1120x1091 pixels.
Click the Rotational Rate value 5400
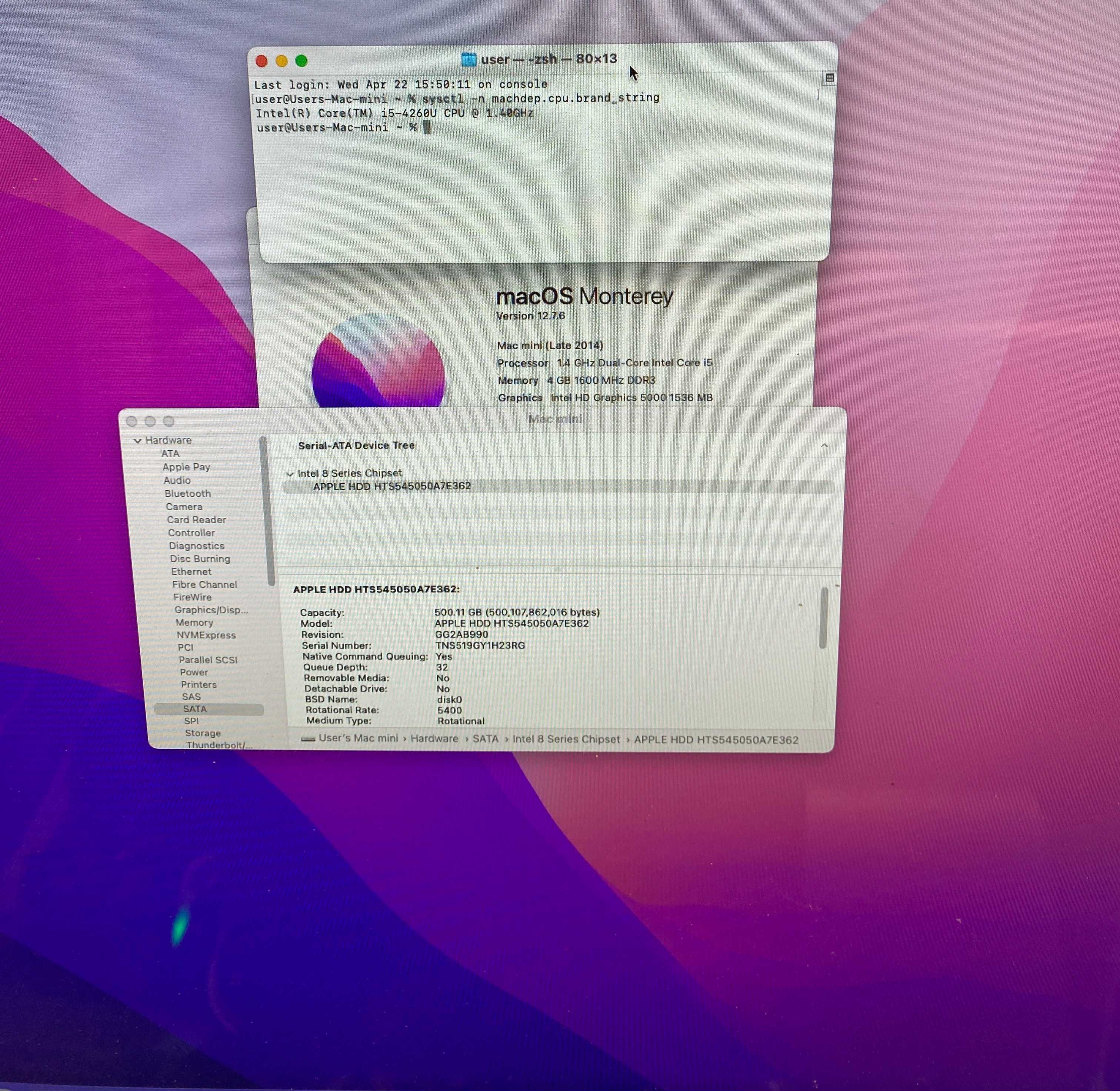449,711
